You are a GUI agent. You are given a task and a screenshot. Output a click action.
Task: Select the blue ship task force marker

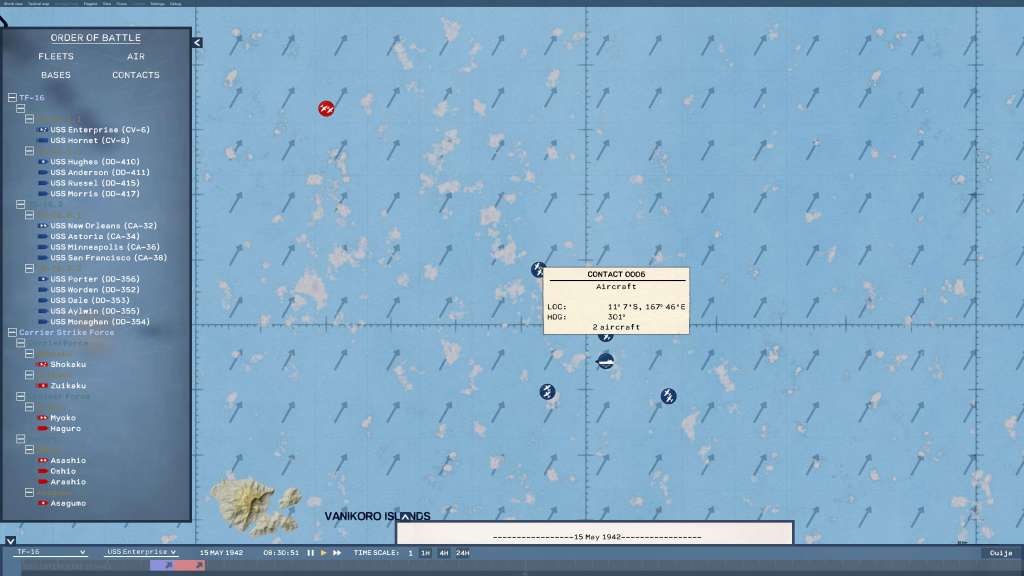coord(606,361)
